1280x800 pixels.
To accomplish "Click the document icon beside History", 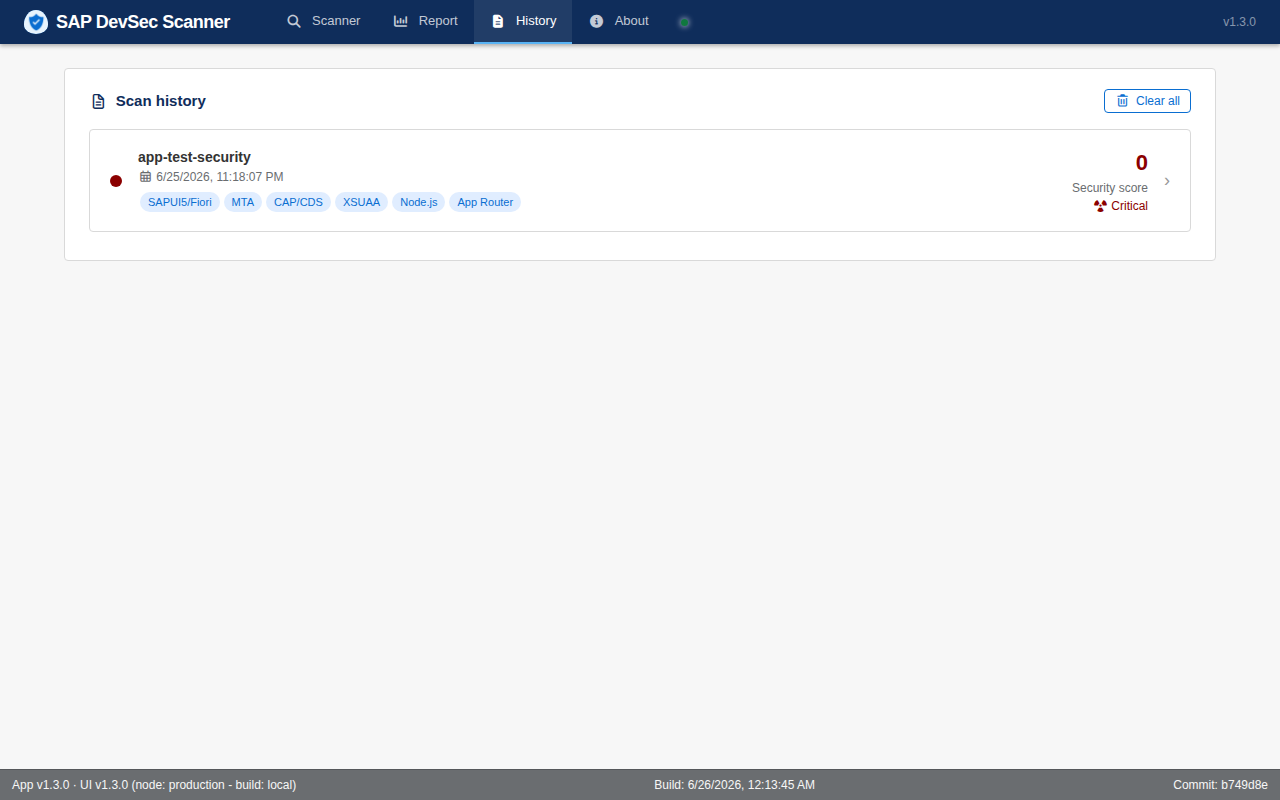I will click(x=498, y=21).
